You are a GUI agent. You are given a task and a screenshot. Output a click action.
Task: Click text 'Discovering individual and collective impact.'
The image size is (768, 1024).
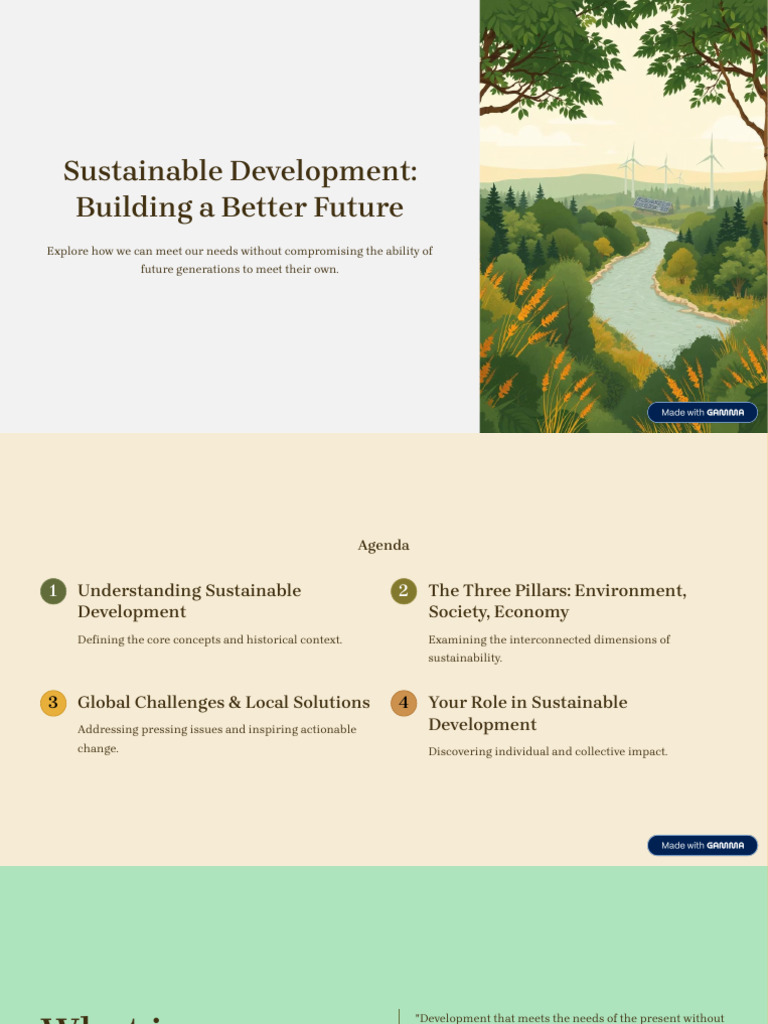click(548, 752)
